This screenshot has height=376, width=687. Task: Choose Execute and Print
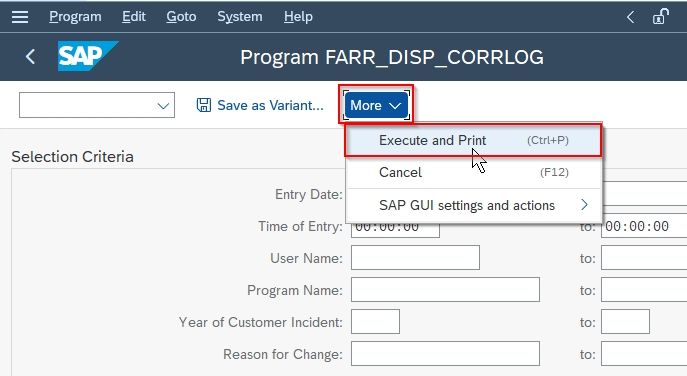pos(473,140)
